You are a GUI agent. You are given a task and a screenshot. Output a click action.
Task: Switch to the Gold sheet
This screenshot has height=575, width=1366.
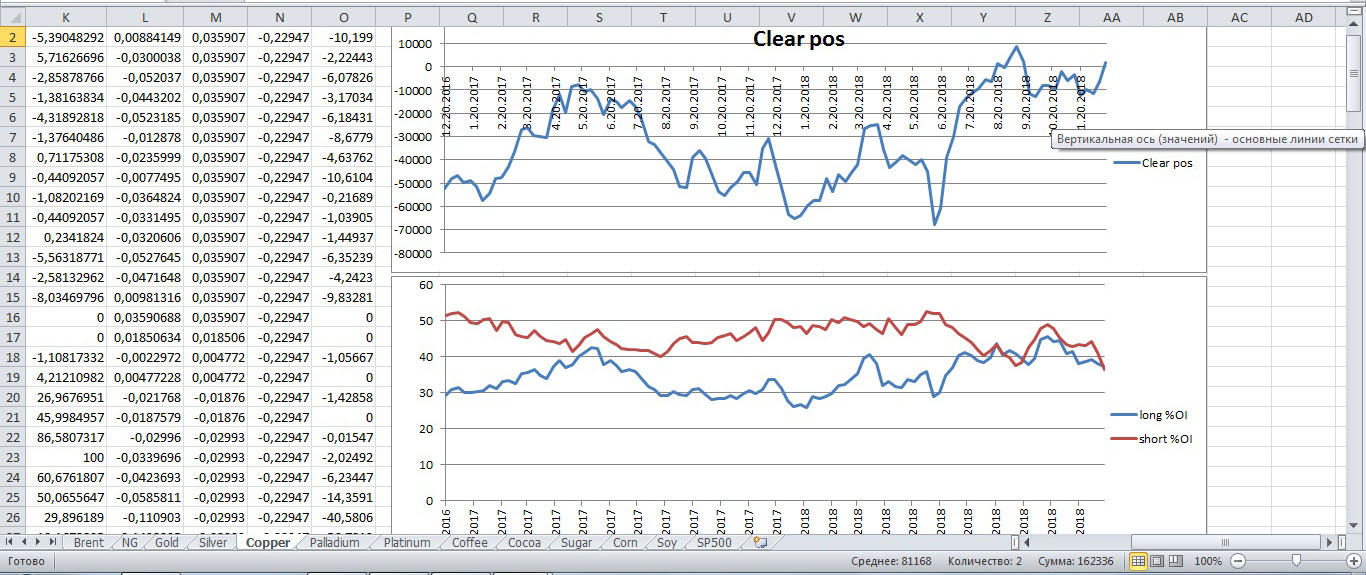pyautogui.click(x=167, y=543)
